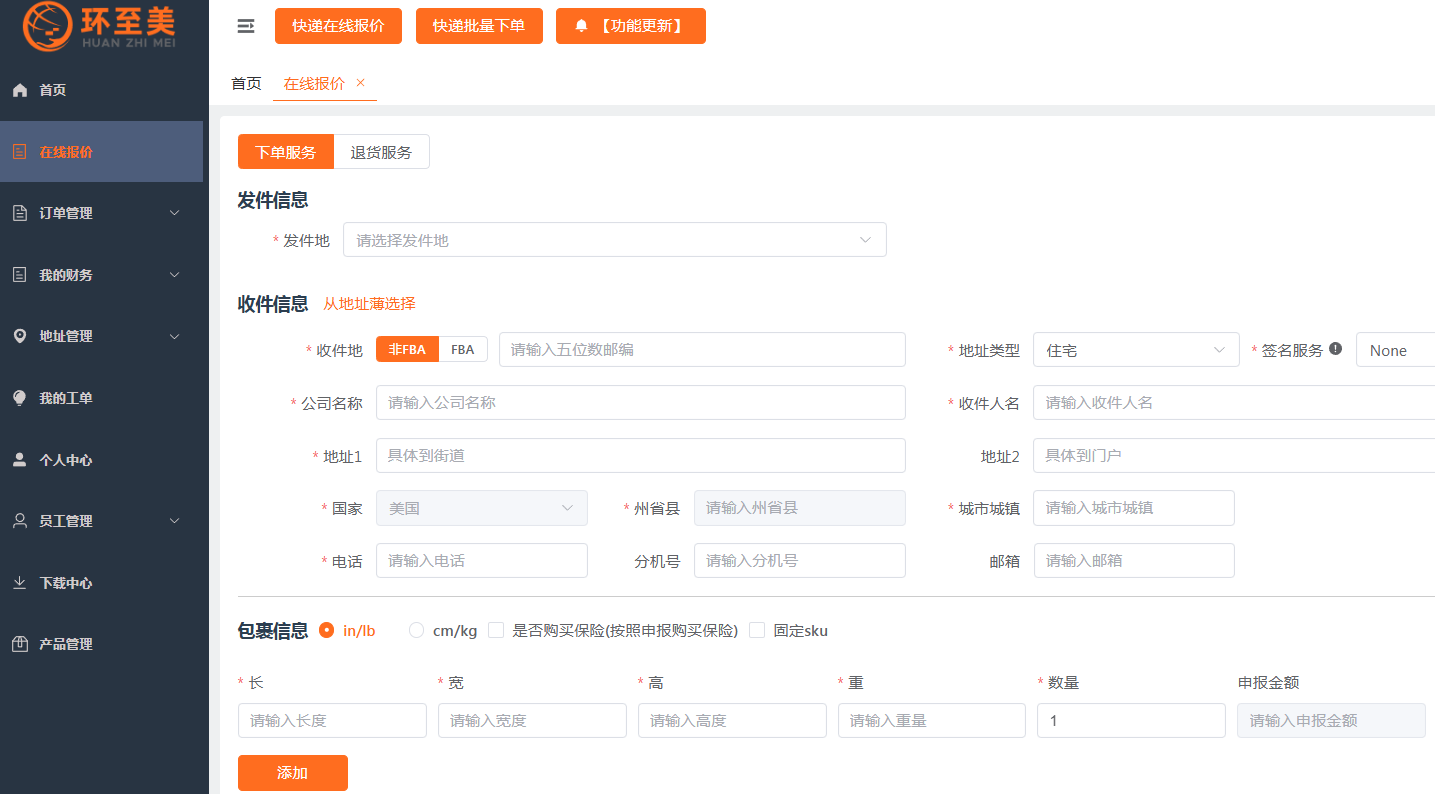Click the hamburger menu collapse icon
Viewport: 1435px width, 794px height.
245,26
